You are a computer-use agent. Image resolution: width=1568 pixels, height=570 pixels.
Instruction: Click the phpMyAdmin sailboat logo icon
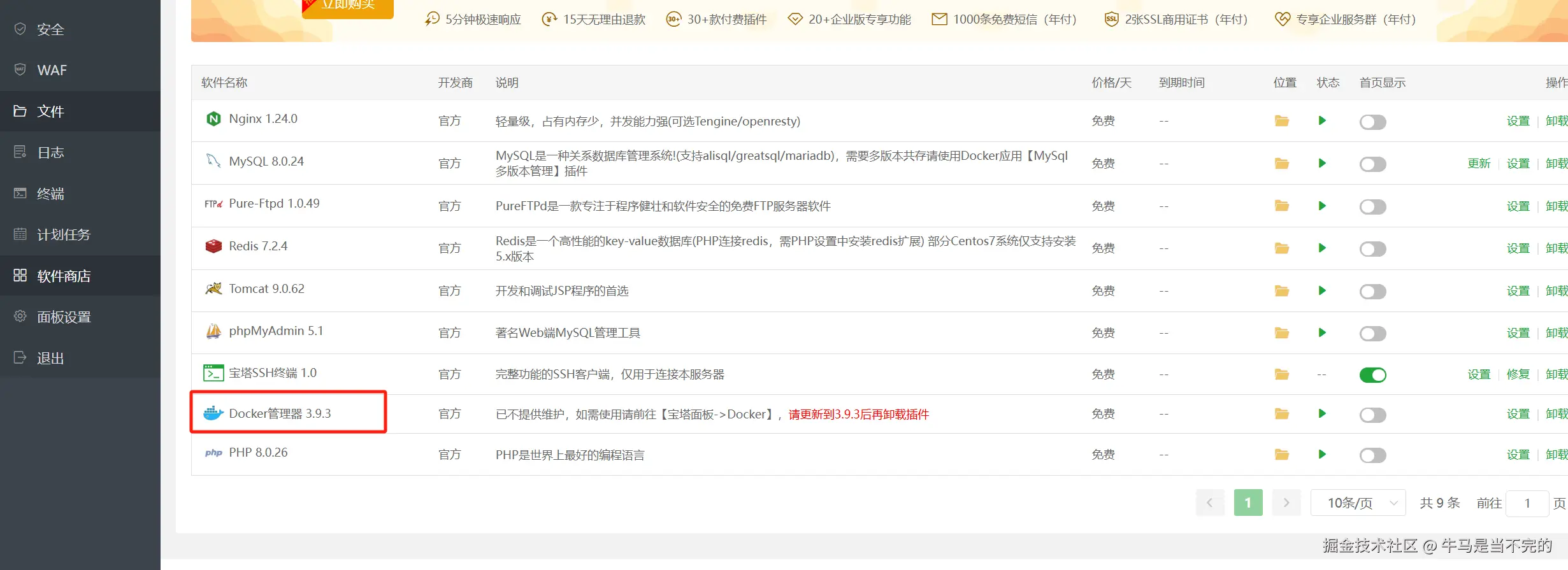pos(213,331)
